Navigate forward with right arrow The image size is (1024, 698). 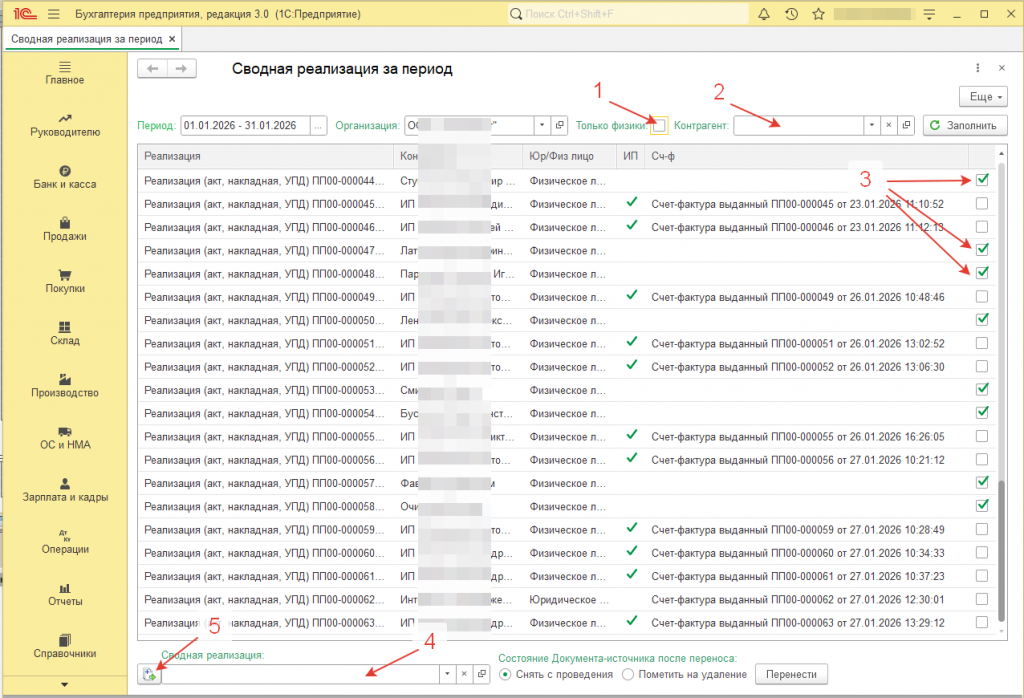click(182, 69)
